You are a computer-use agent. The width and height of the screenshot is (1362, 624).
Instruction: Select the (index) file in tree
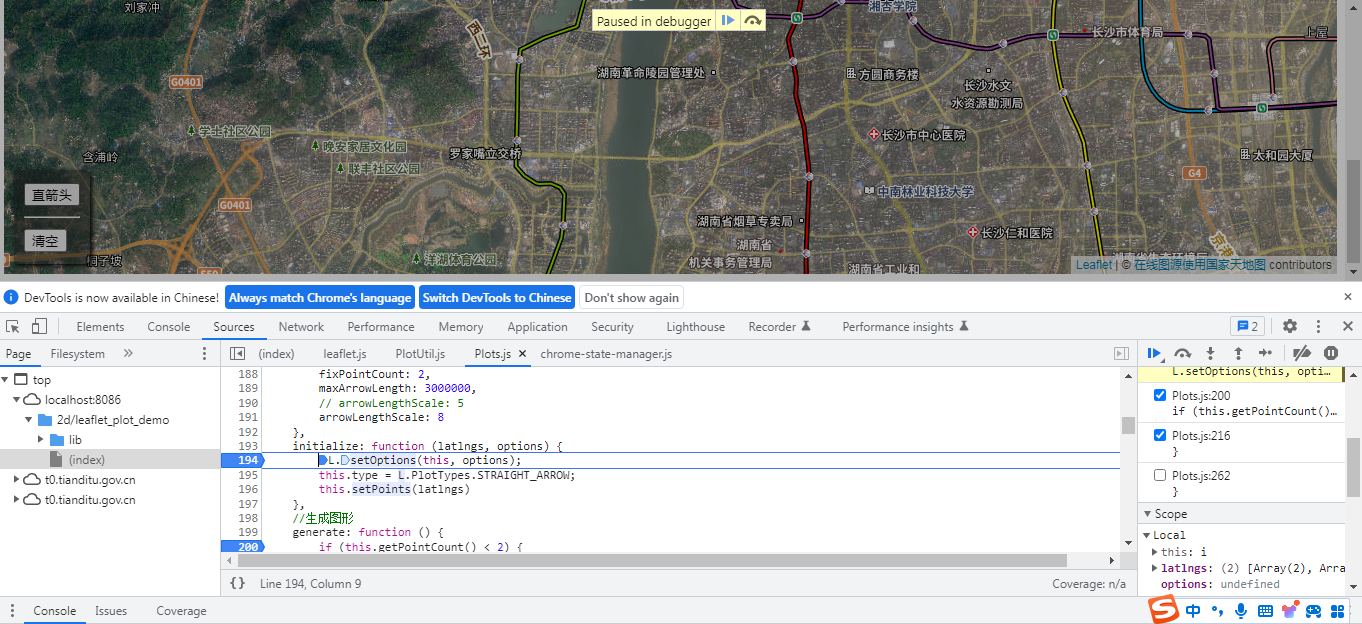click(x=86, y=460)
